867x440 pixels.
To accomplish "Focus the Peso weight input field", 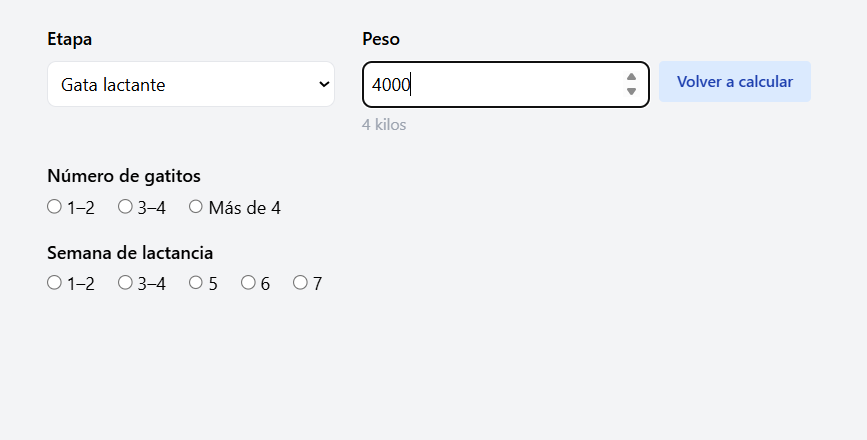I will 490,85.
